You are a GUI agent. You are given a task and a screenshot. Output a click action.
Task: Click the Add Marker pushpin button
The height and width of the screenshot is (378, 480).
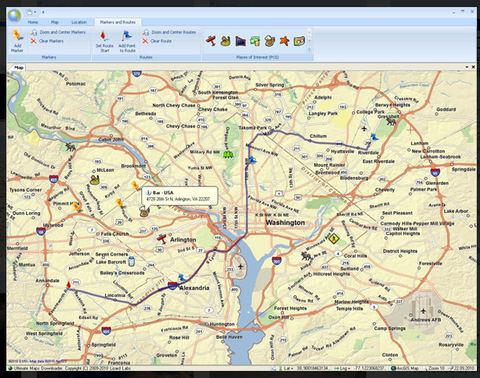pos(17,41)
